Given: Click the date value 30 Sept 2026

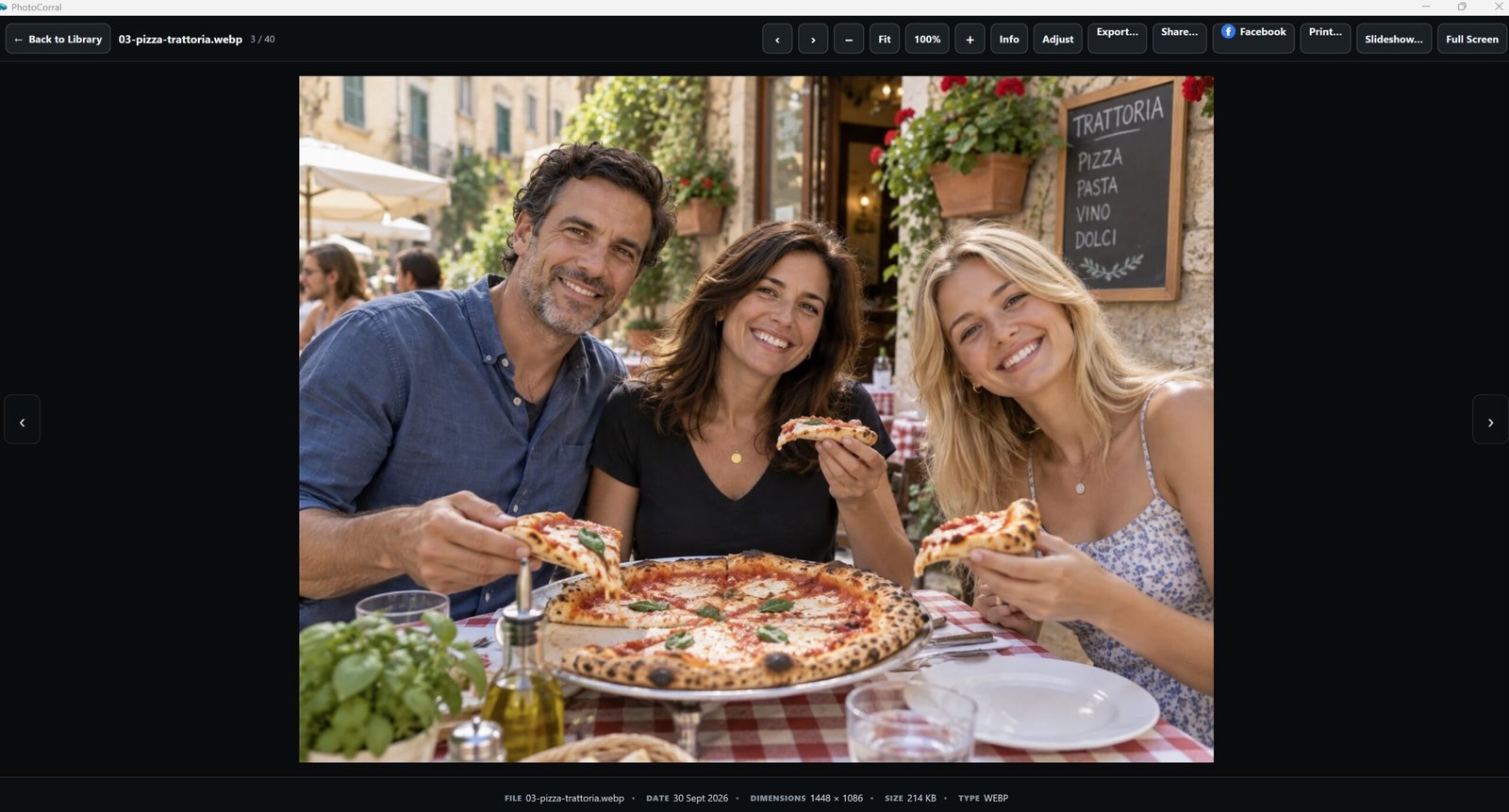Looking at the screenshot, I should tap(701, 798).
